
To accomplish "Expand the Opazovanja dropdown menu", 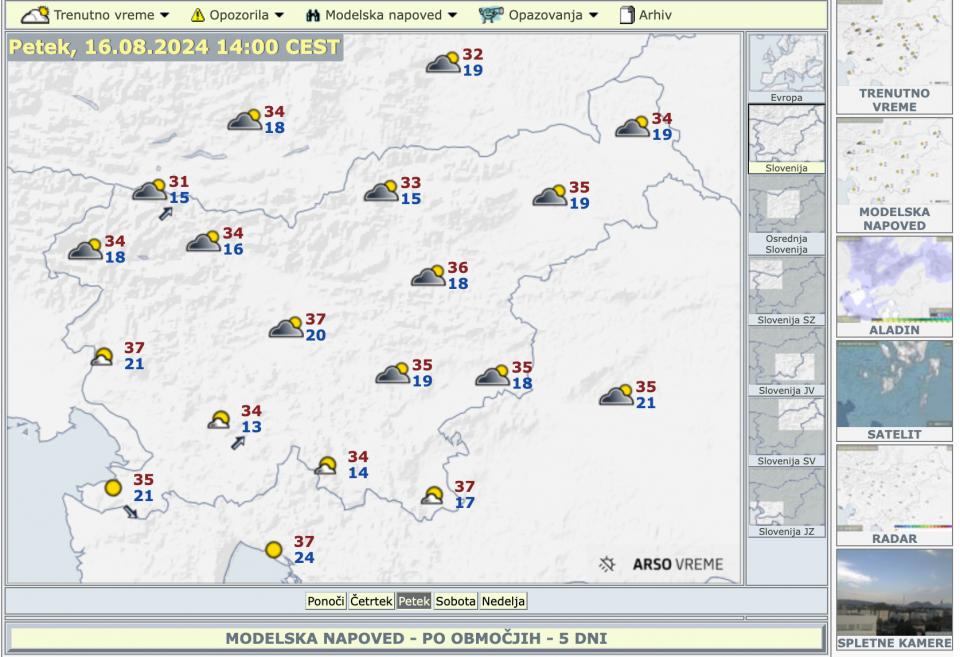I will click(x=593, y=15).
